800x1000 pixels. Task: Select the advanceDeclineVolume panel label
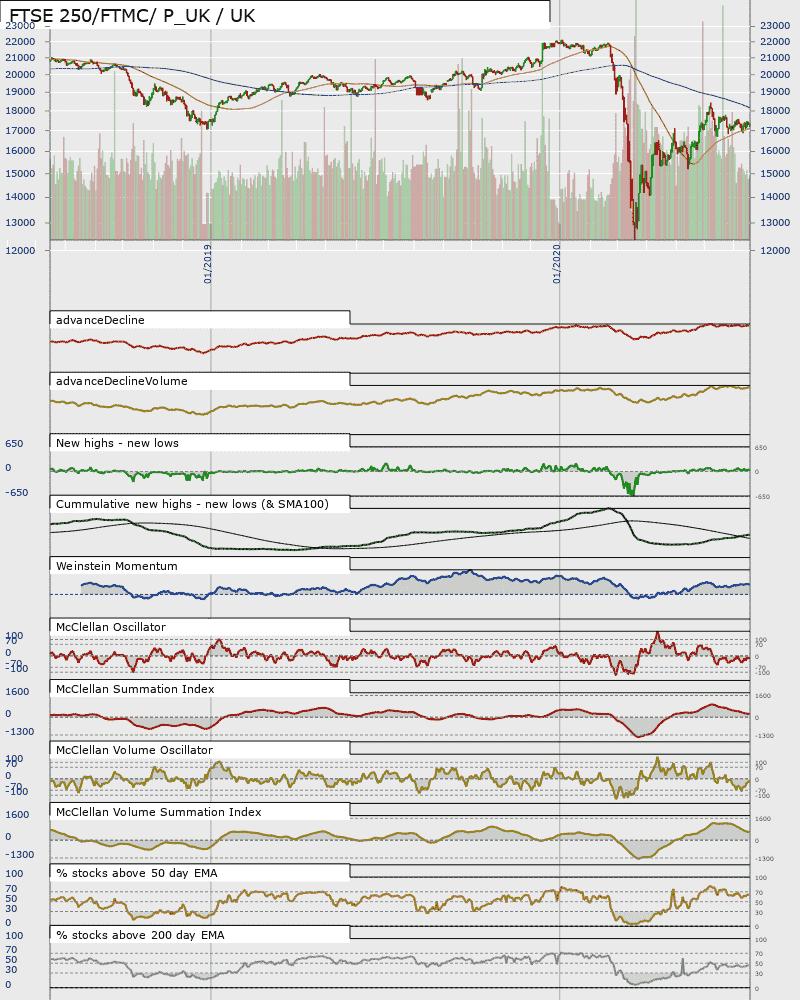122,381
